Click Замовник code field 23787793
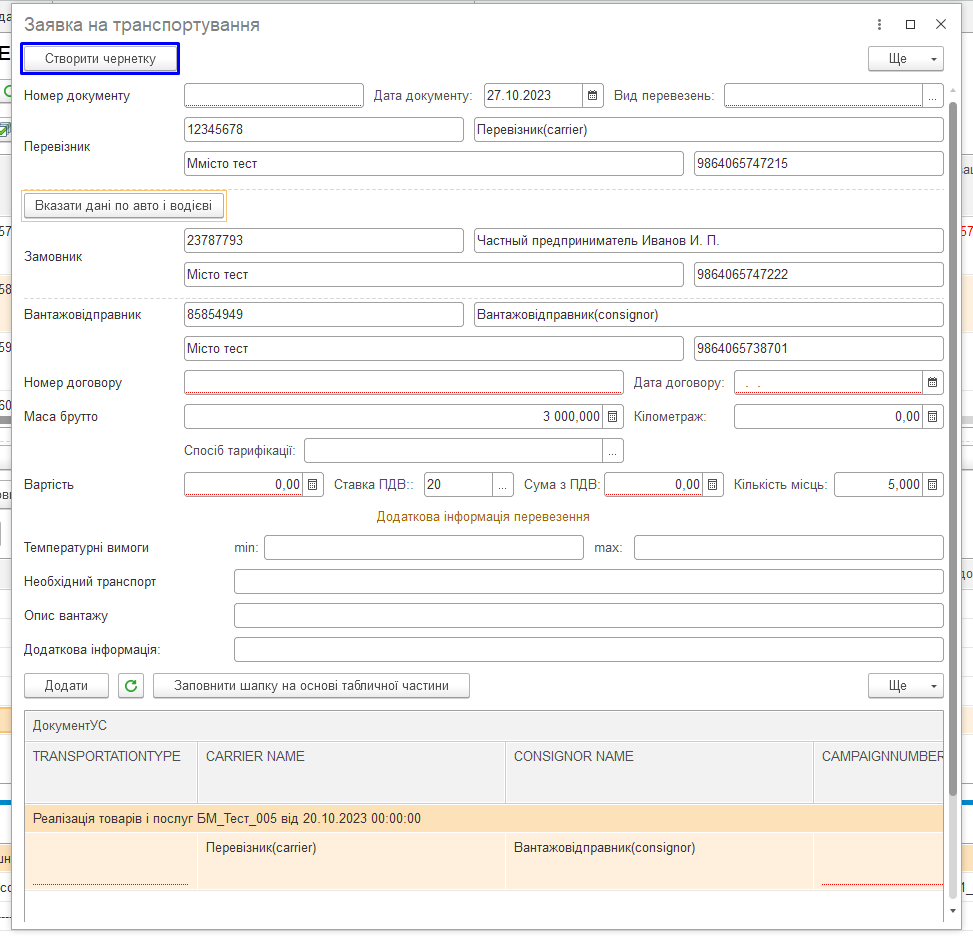This screenshot has height=940, width=973. pos(323,241)
